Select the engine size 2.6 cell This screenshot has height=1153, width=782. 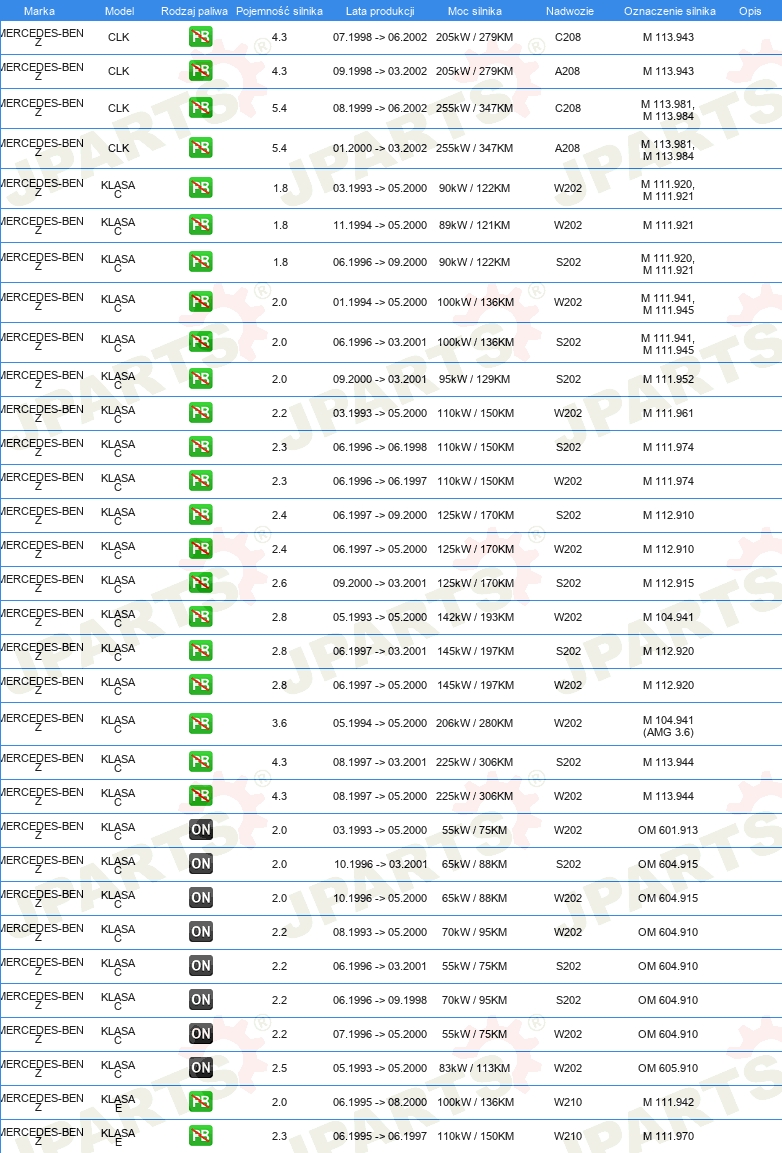click(x=280, y=582)
